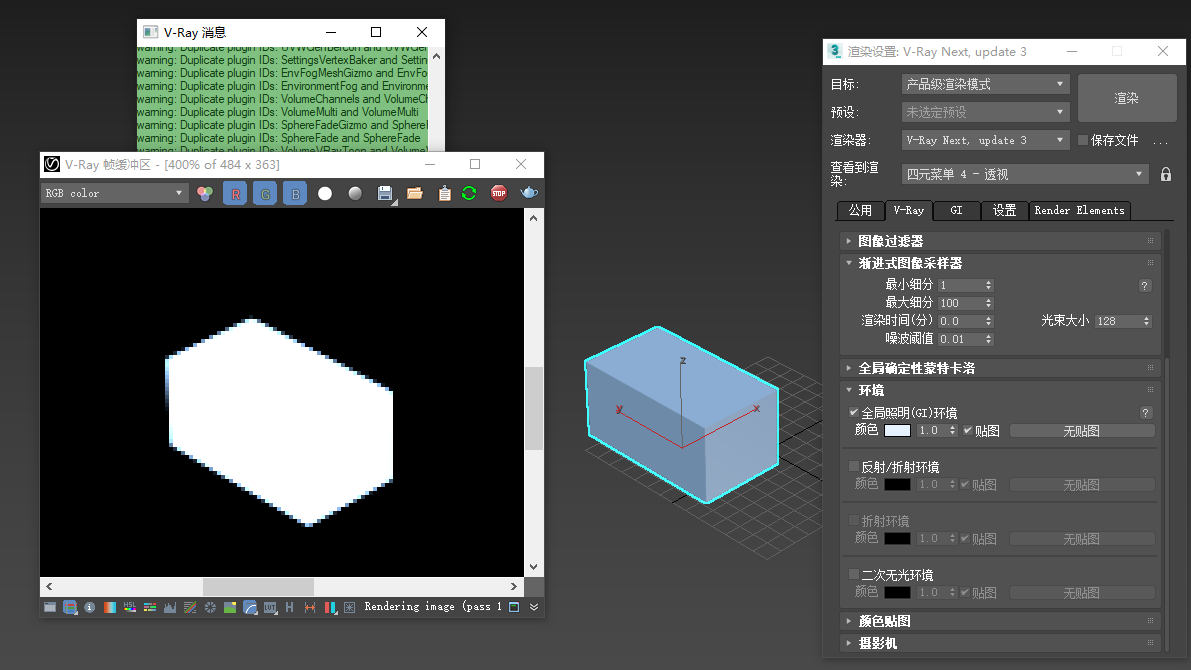Enable the 二次无光环境 checkbox
The image size is (1191, 670).
pyautogui.click(x=854, y=574)
